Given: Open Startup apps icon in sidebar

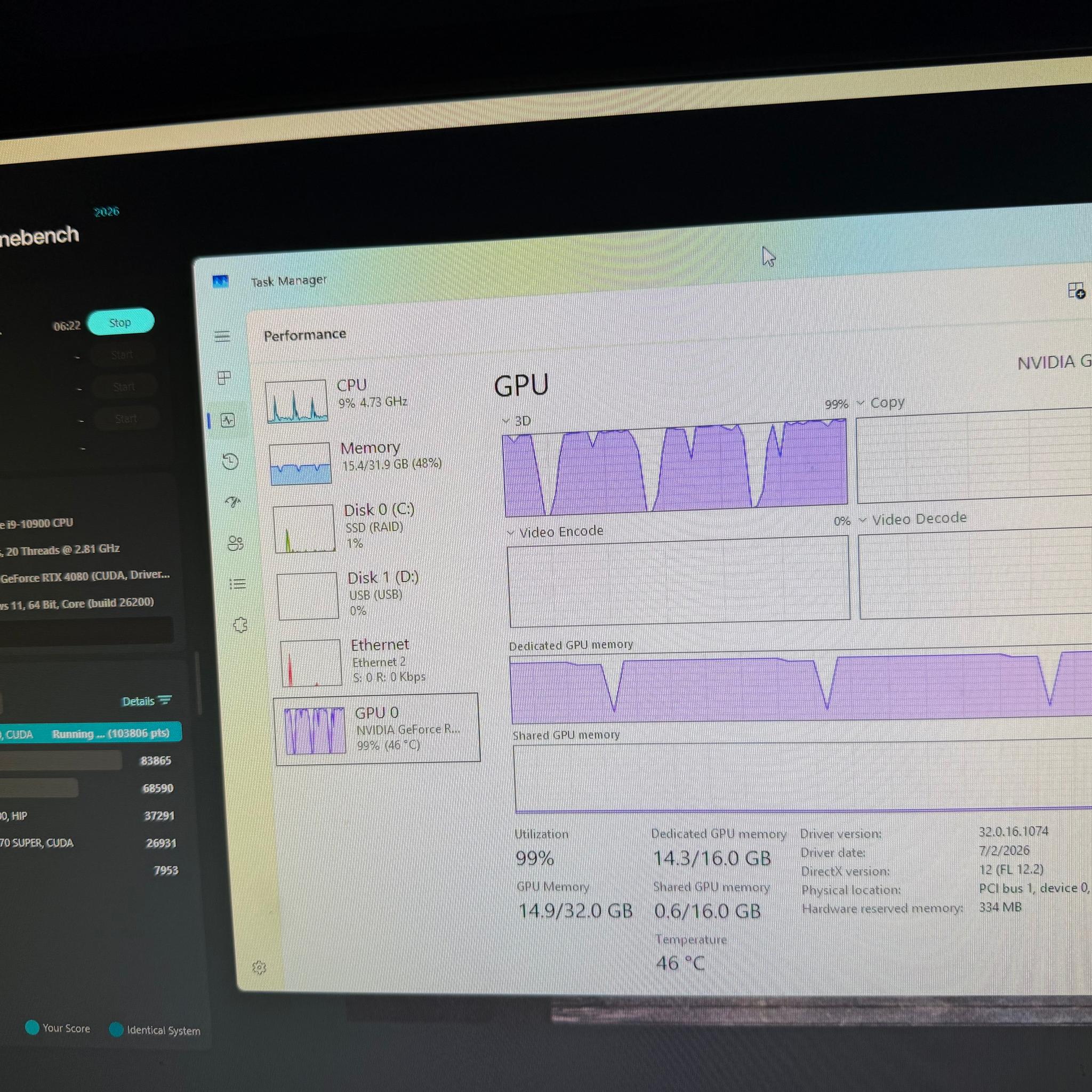Looking at the screenshot, I should pyautogui.click(x=232, y=502).
